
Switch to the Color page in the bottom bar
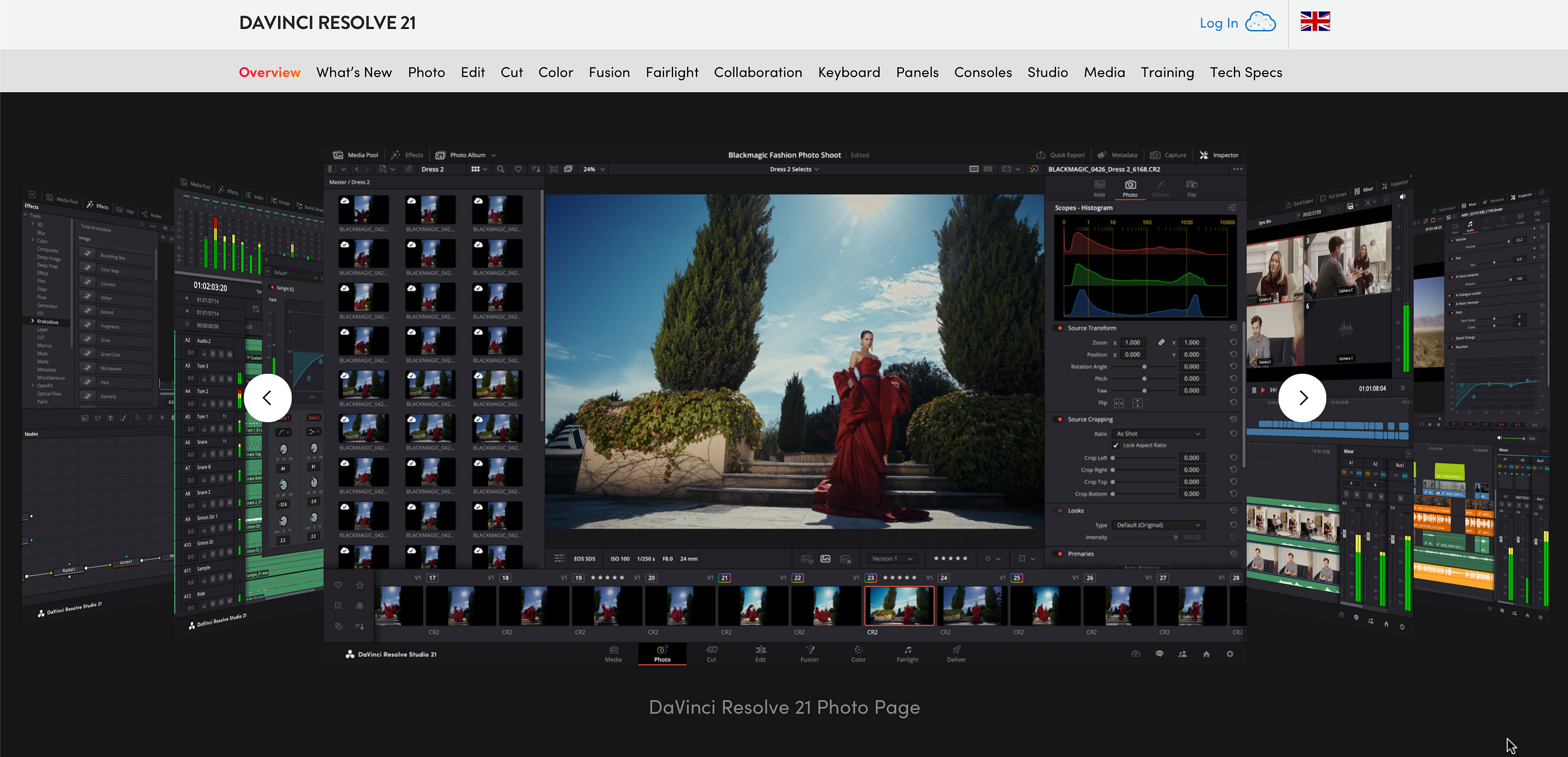tap(858, 653)
